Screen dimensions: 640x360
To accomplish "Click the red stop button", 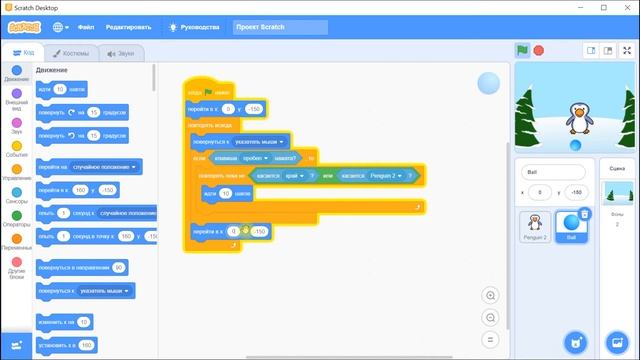I will coord(539,51).
